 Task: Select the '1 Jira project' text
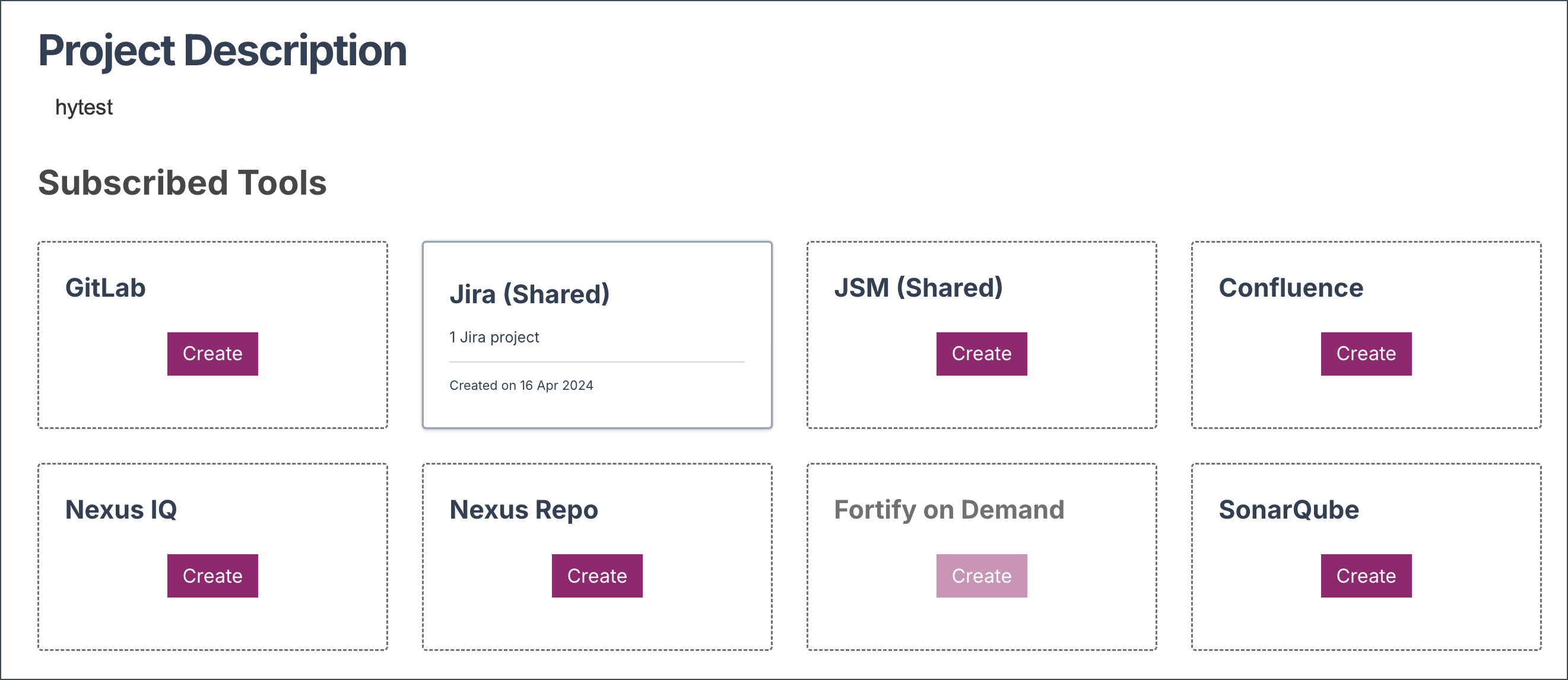[494, 337]
